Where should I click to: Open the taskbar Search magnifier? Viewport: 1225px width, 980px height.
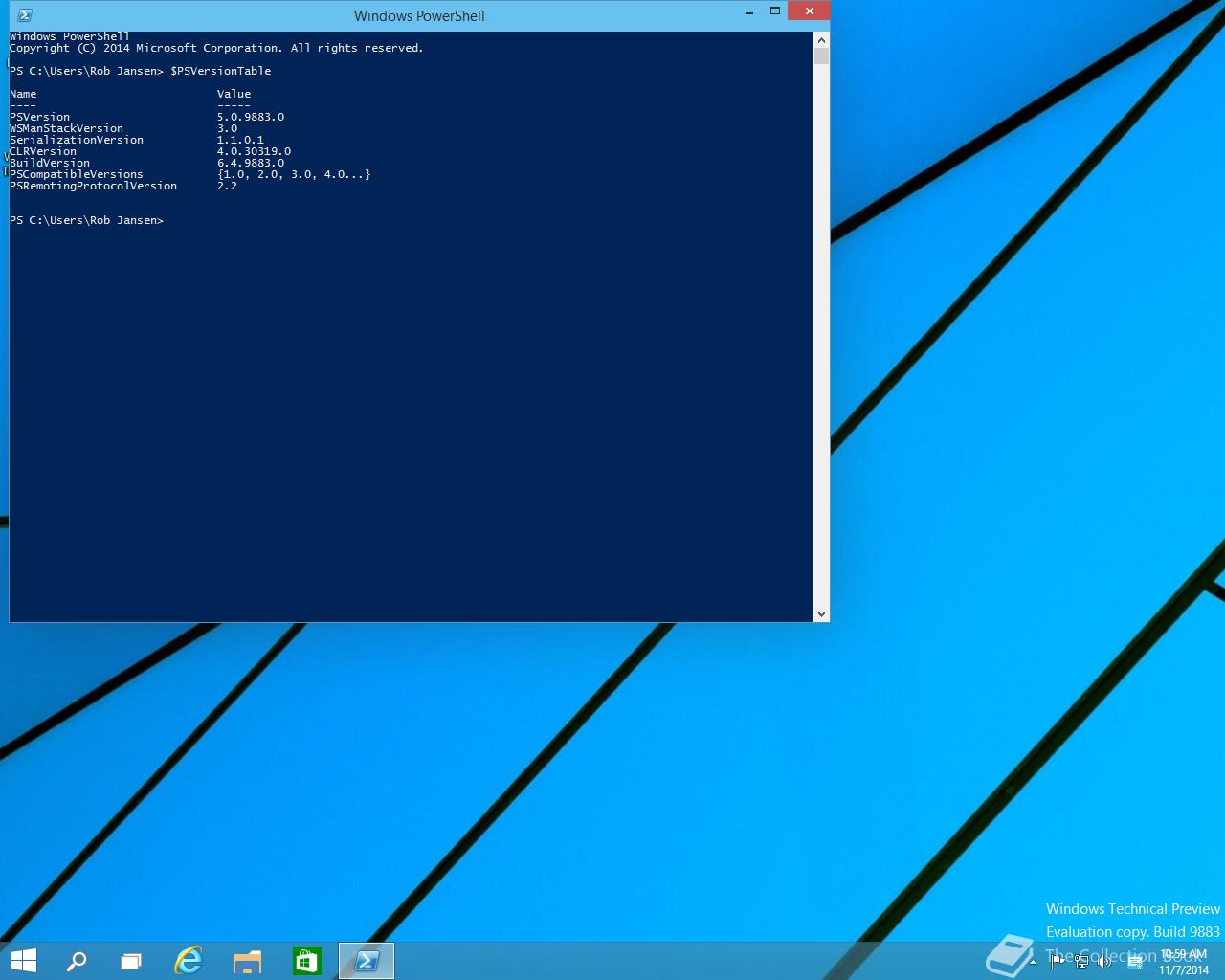[77, 961]
